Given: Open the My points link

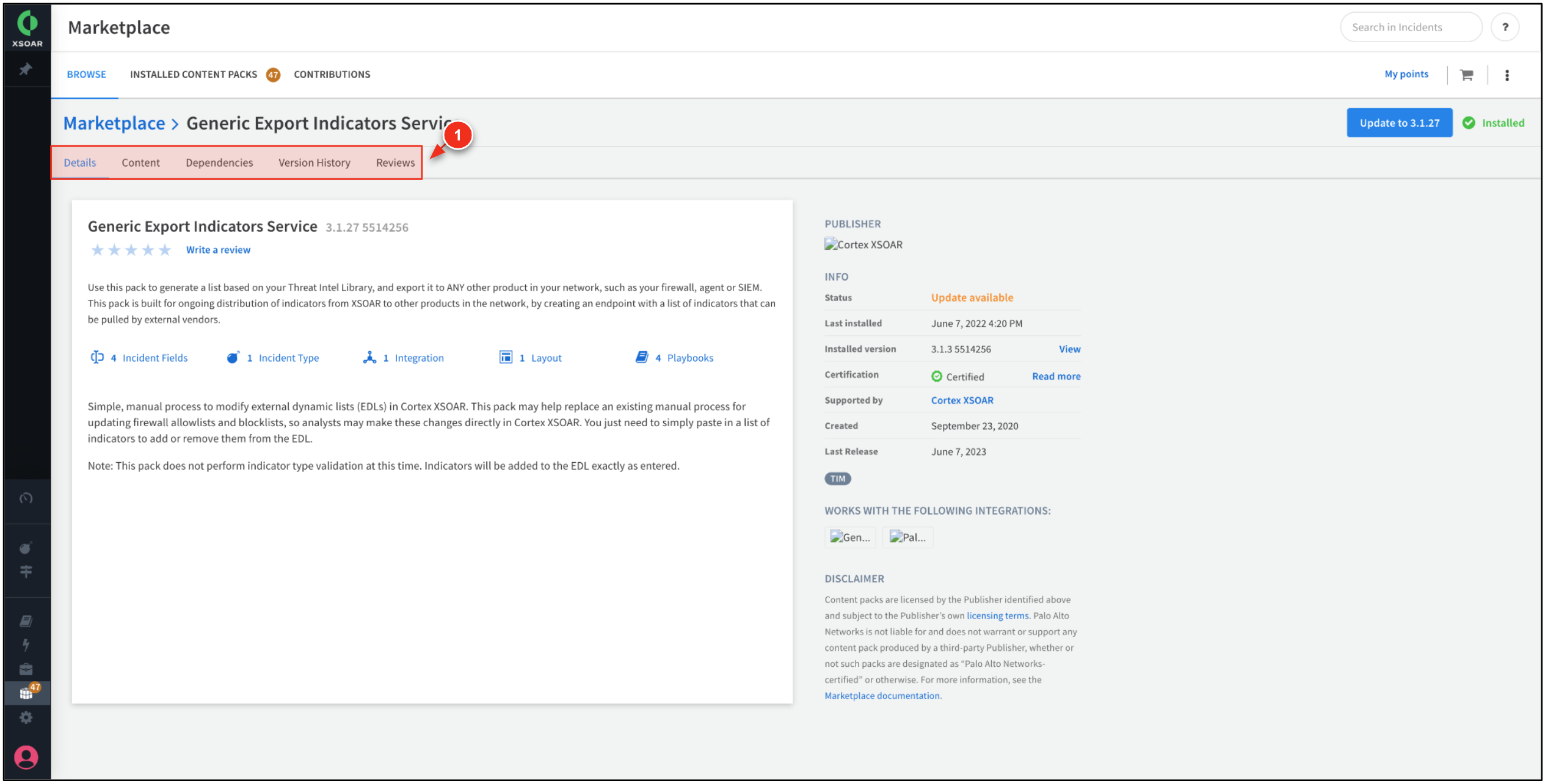Looking at the screenshot, I should click(1406, 74).
